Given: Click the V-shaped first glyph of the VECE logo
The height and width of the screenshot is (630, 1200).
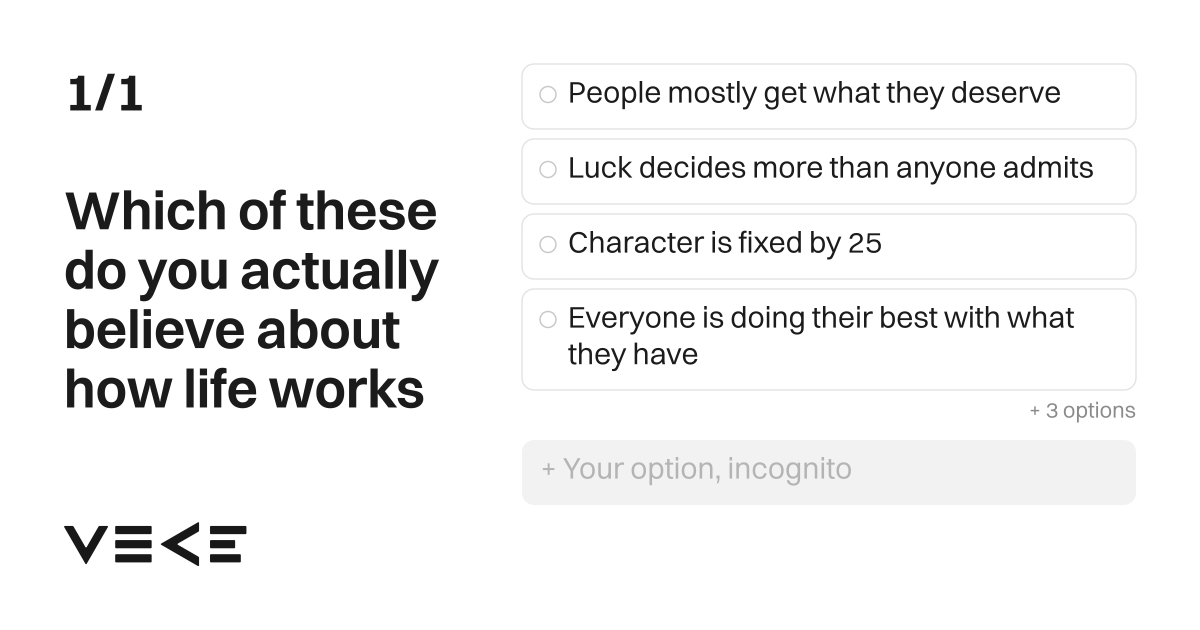Looking at the screenshot, I should [x=86, y=544].
